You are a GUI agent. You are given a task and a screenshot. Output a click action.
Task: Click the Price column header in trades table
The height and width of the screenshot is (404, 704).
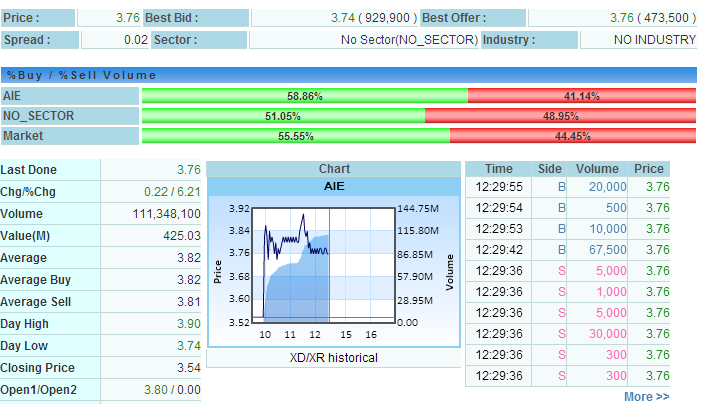pos(649,169)
